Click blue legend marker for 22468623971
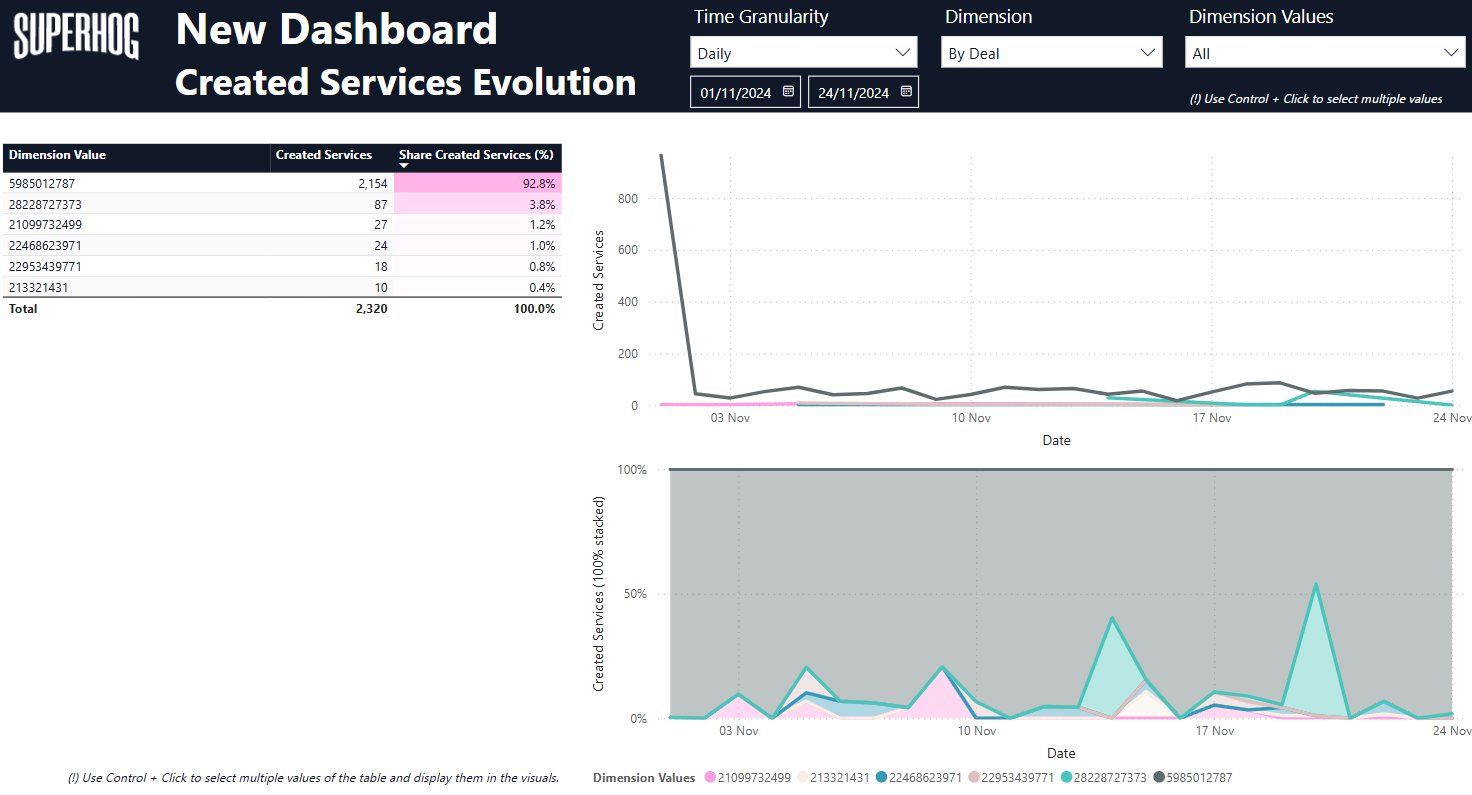Image resolution: width=1472 pixels, height=795 pixels. pos(882,778)
